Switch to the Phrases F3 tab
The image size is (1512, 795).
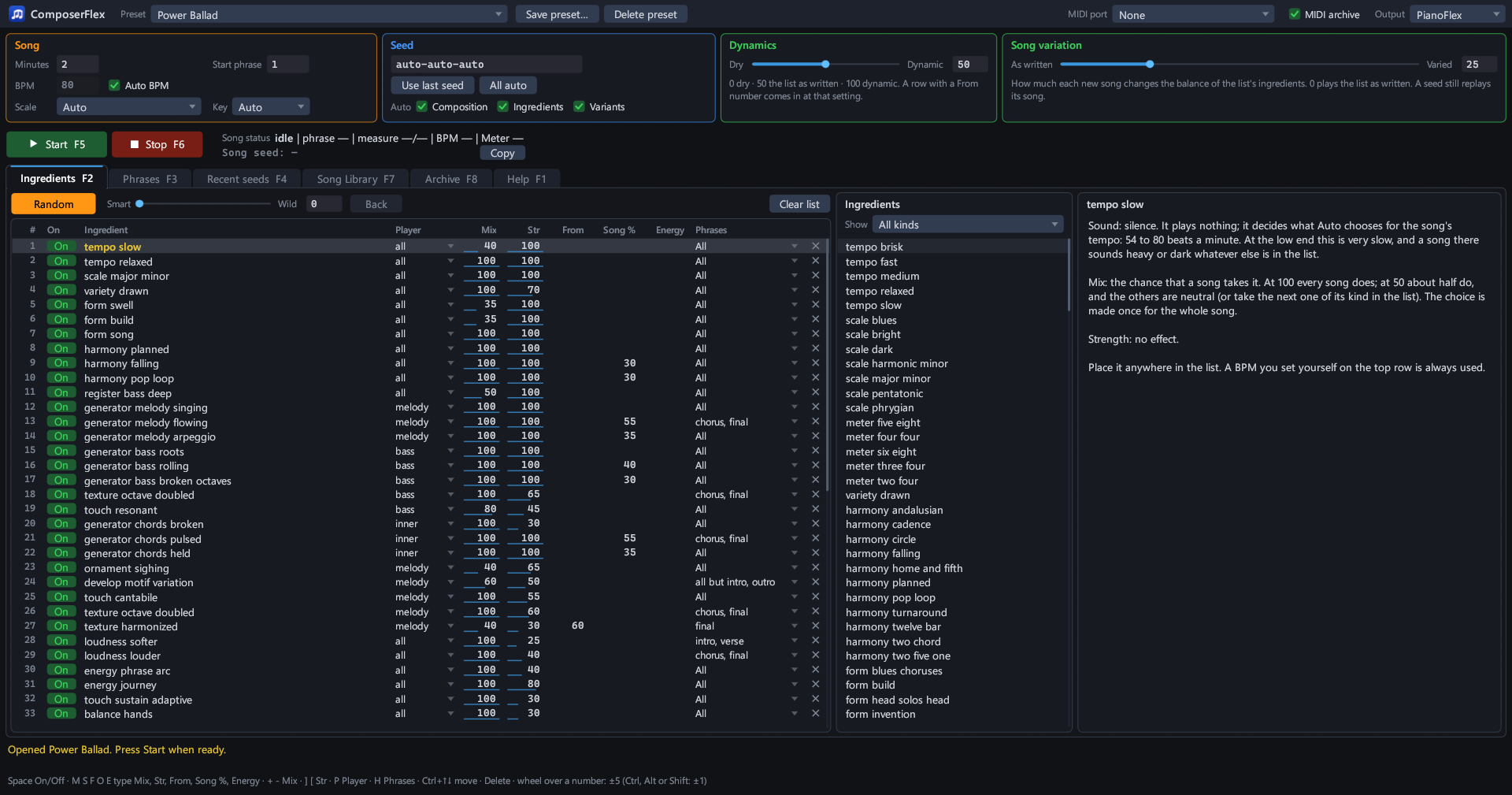150,179
